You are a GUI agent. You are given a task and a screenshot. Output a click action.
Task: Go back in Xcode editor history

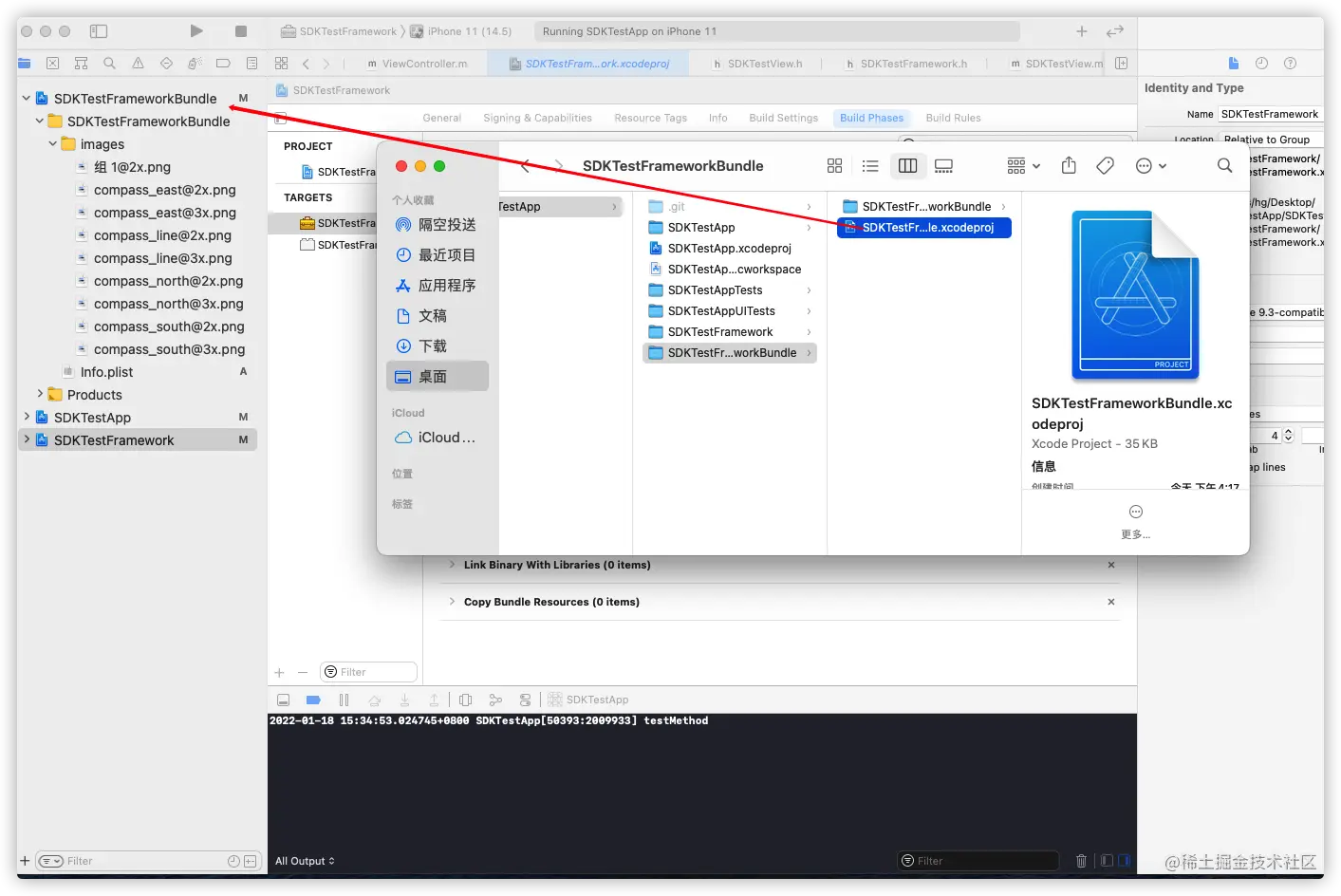pyautogui.click(x=306, y=64)
